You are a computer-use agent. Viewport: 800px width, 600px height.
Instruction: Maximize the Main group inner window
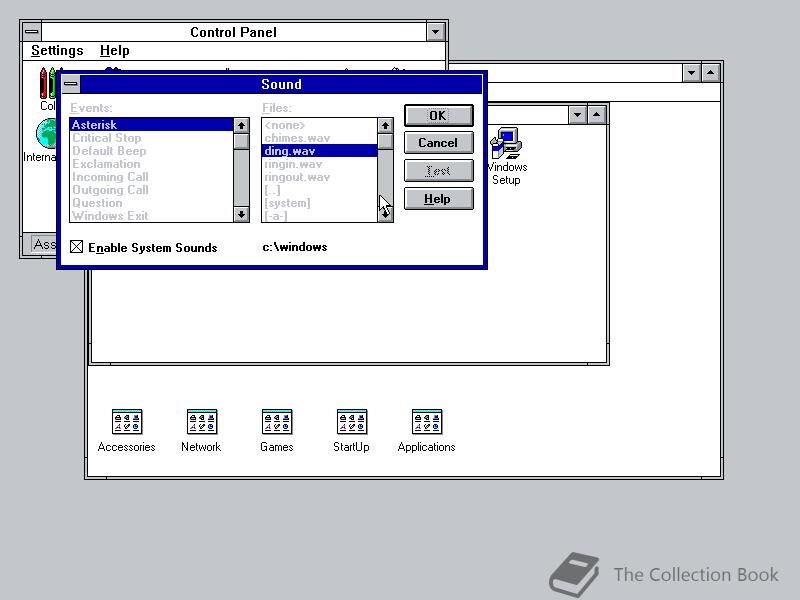coord(596,115)
